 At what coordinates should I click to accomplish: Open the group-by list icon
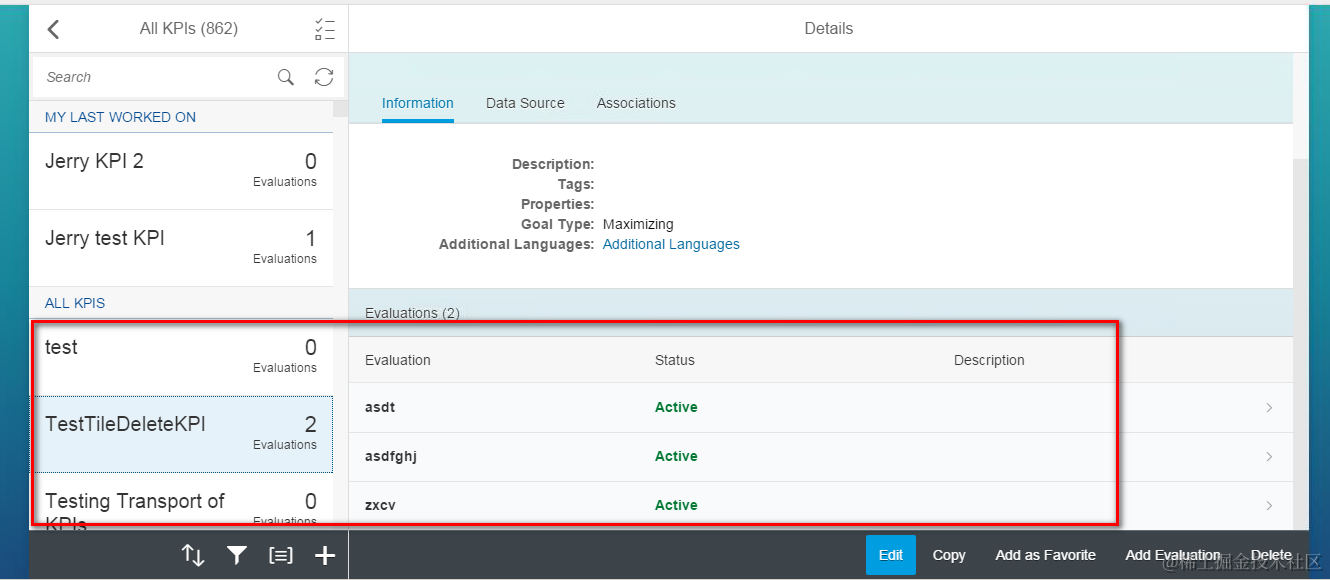point(281,555)
